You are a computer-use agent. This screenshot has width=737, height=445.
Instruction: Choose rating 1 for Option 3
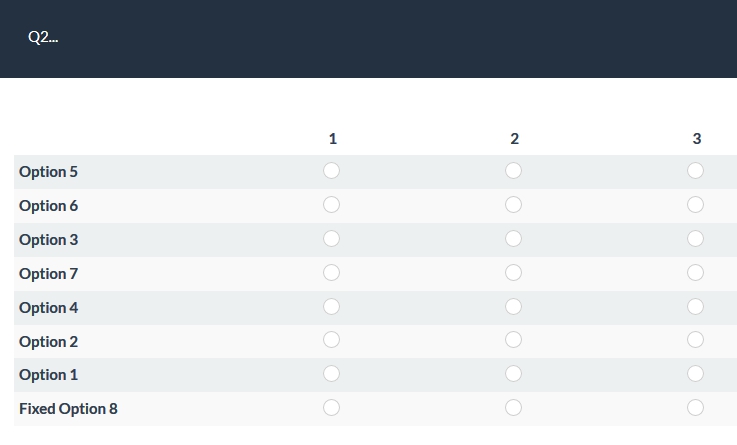(332, 239)
